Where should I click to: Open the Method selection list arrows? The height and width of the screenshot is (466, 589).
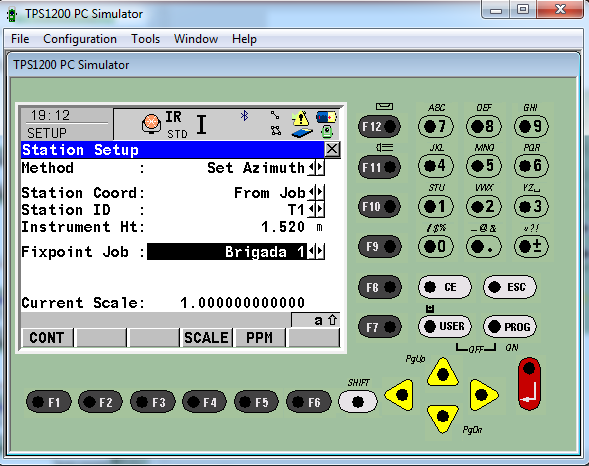(316, 167)
